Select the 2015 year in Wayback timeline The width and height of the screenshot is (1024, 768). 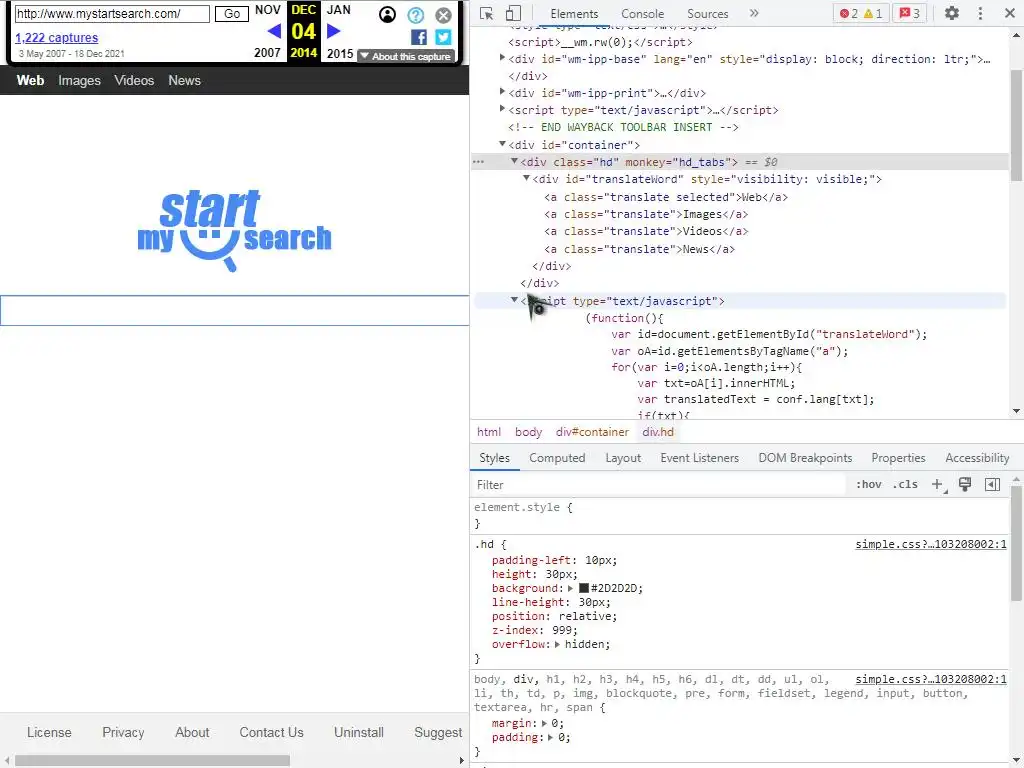coord(340,54)
